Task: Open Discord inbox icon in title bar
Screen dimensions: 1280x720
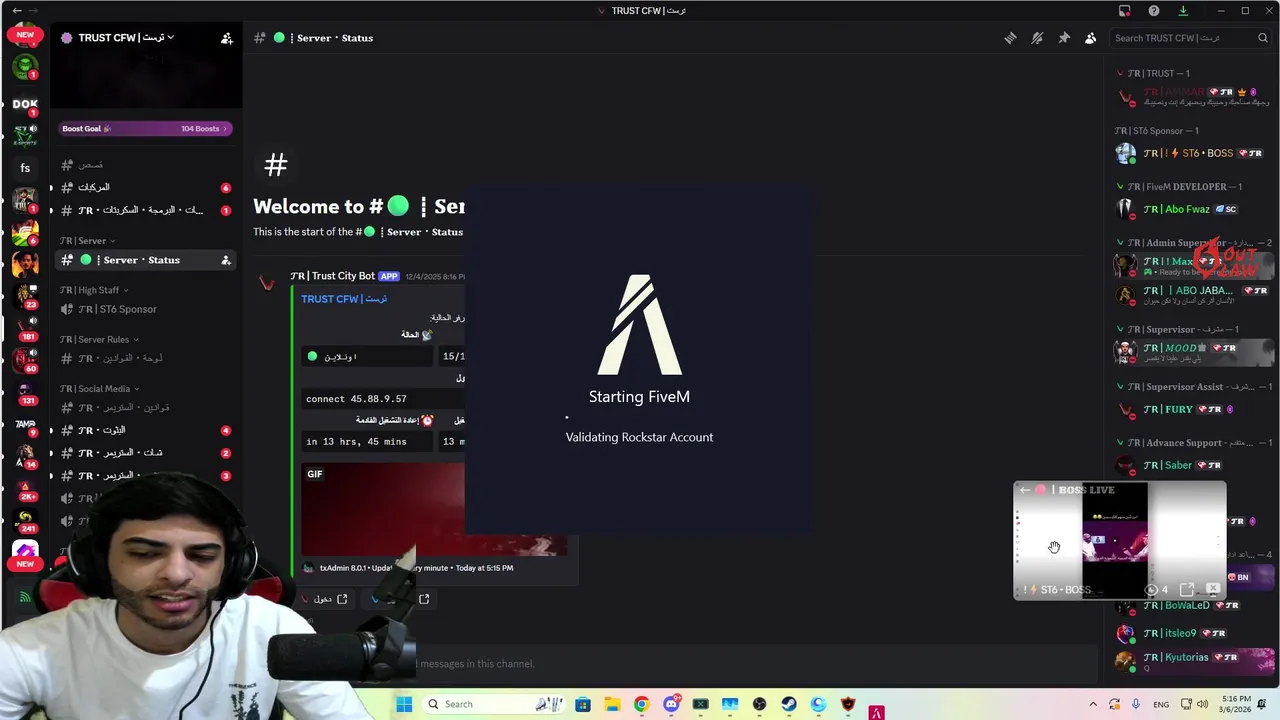Action: [x=1125, y=11]
